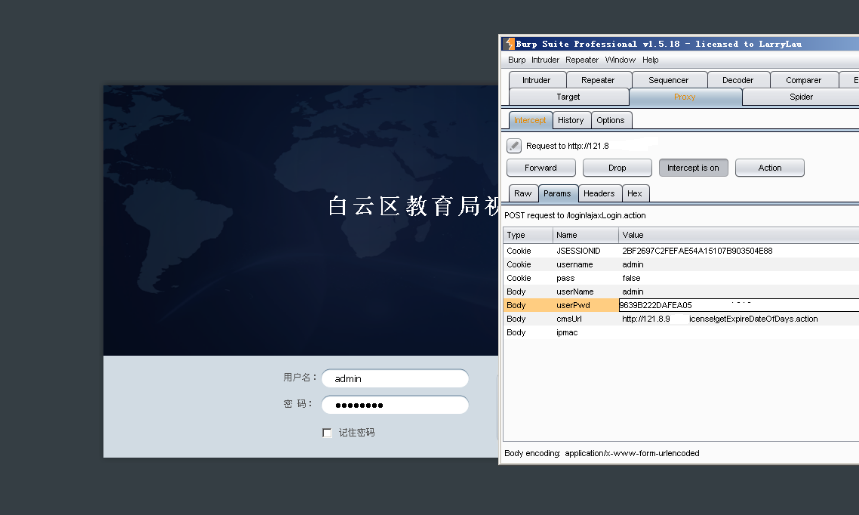
Task: Select the History sub-tab under Proxy
Action: (571, 120)
